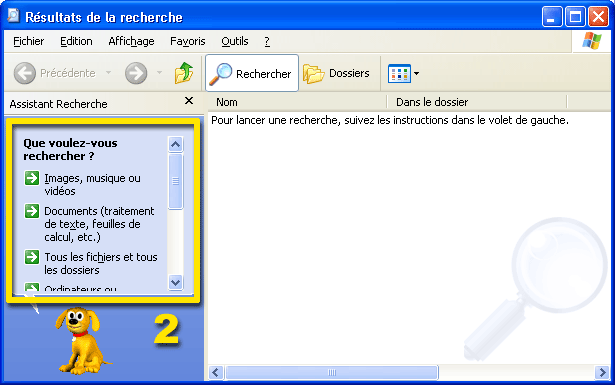615x385 pixels.
Task: Click the Dans le dossier column header
Action: pyautogui.click(x=477, y=102)
